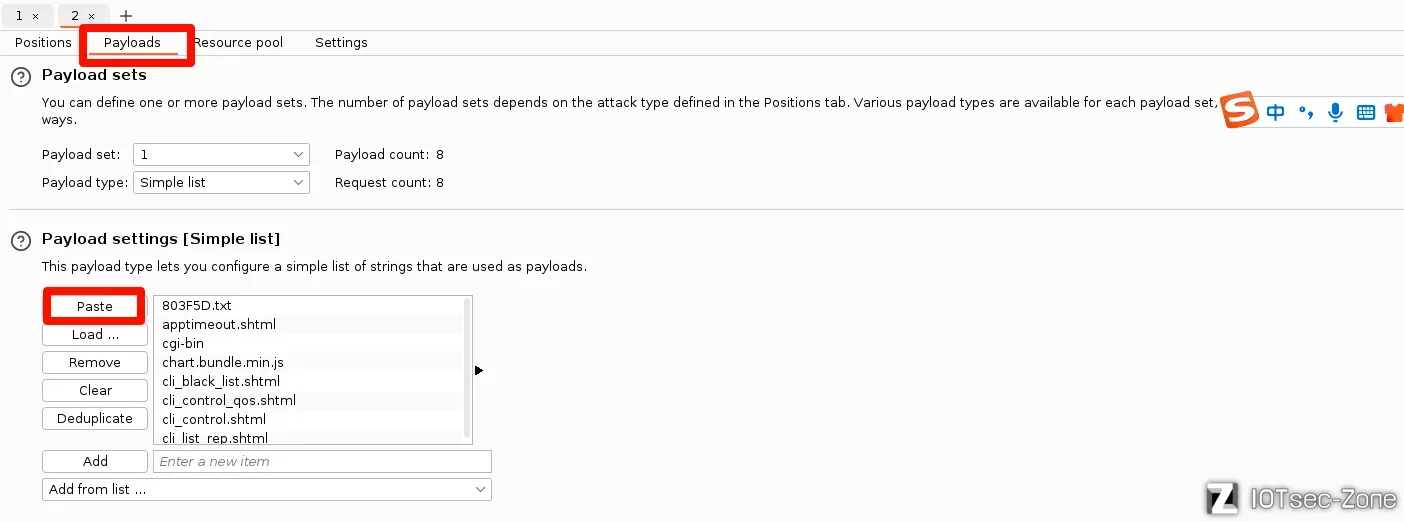Viewport: 1404px width, 522px height.
Task: Open help for Payload settings section
Action: (20, 241)
